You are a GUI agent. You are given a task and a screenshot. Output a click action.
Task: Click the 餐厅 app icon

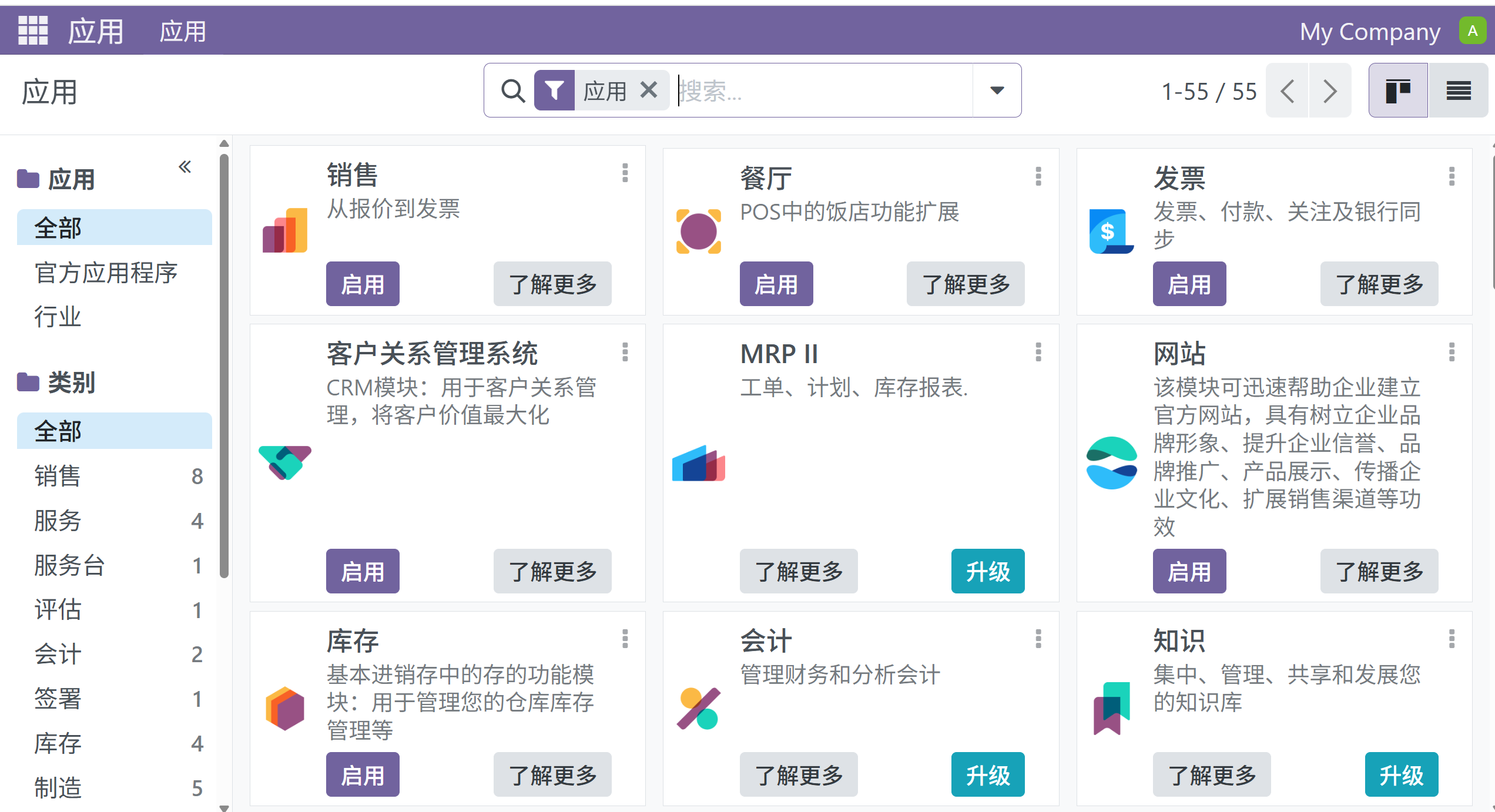(699, 229)
